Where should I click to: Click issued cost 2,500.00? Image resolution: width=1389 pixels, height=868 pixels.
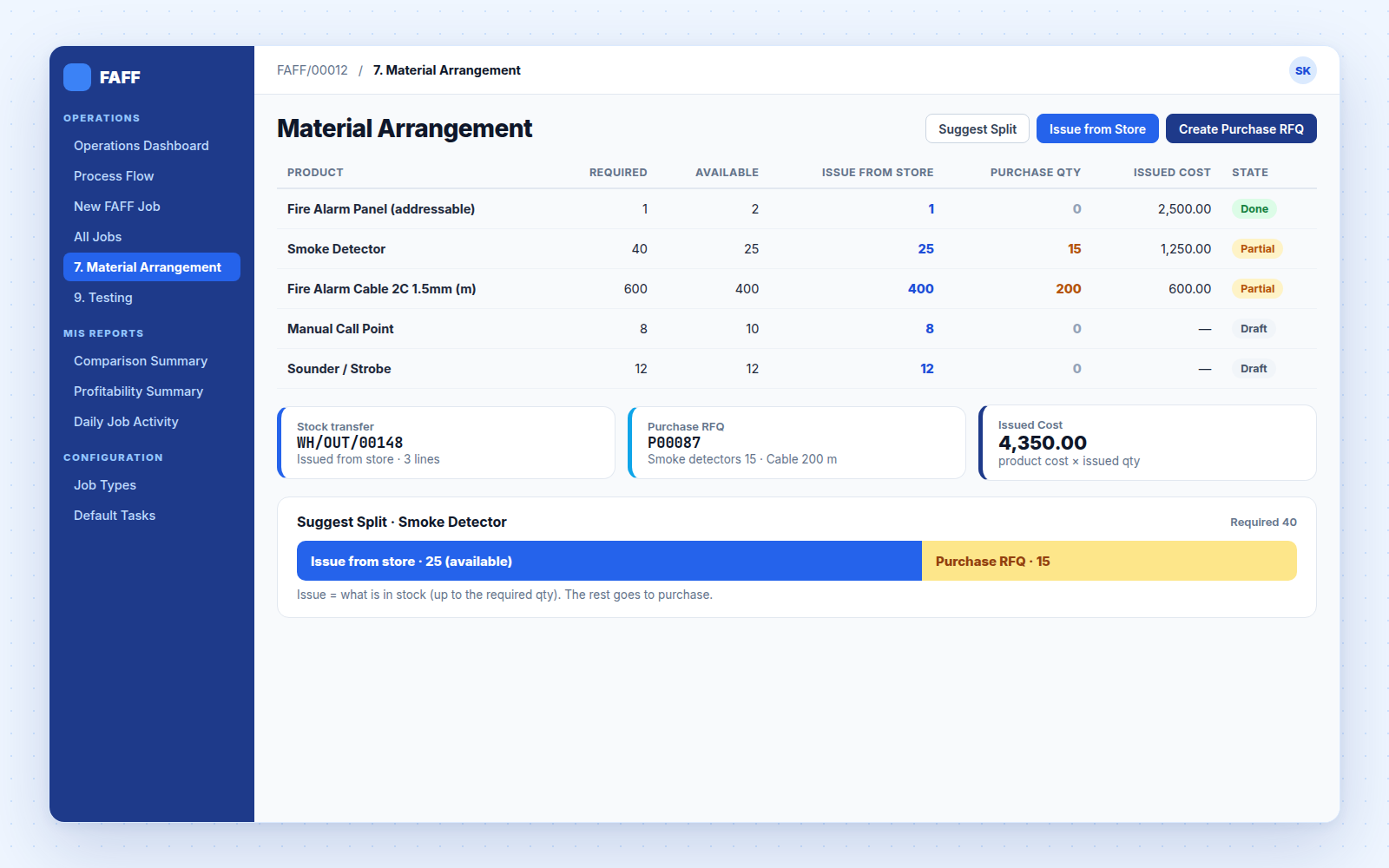coord(1184,209)
